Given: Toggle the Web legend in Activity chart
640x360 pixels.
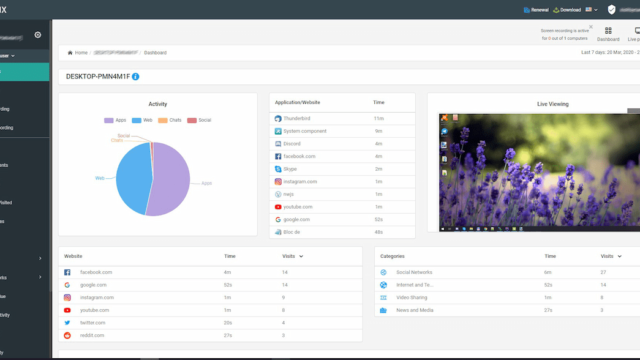Looking at the screenshot, I should [x=142, y=120].
